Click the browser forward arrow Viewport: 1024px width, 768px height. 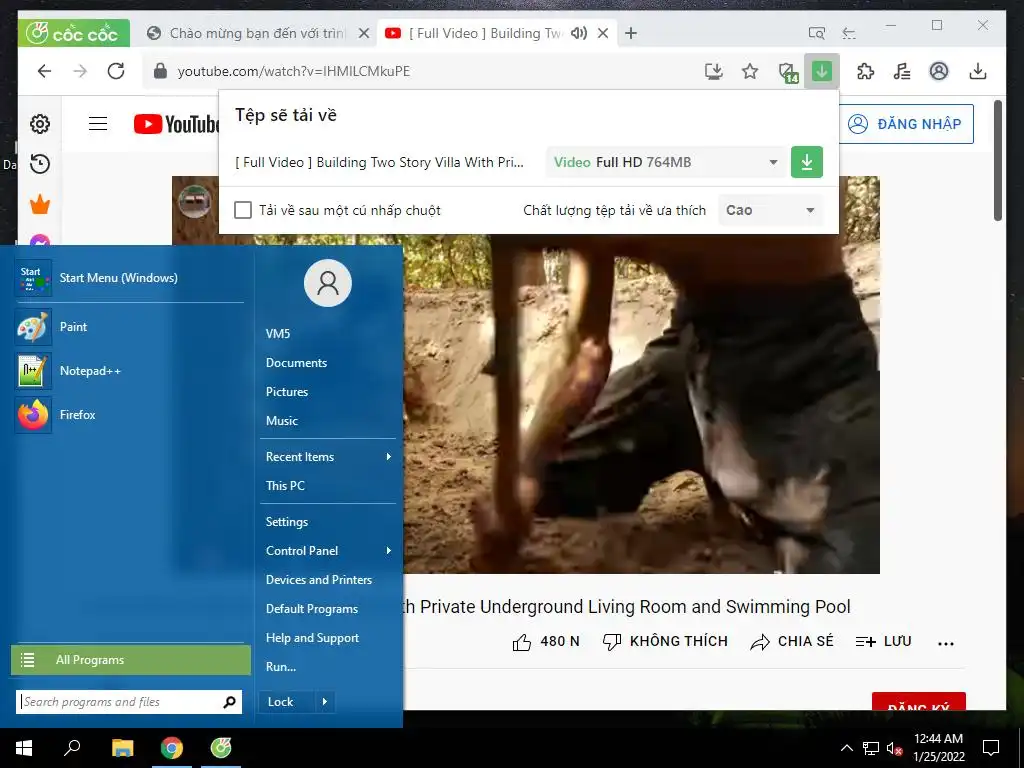tap(80, 71)
